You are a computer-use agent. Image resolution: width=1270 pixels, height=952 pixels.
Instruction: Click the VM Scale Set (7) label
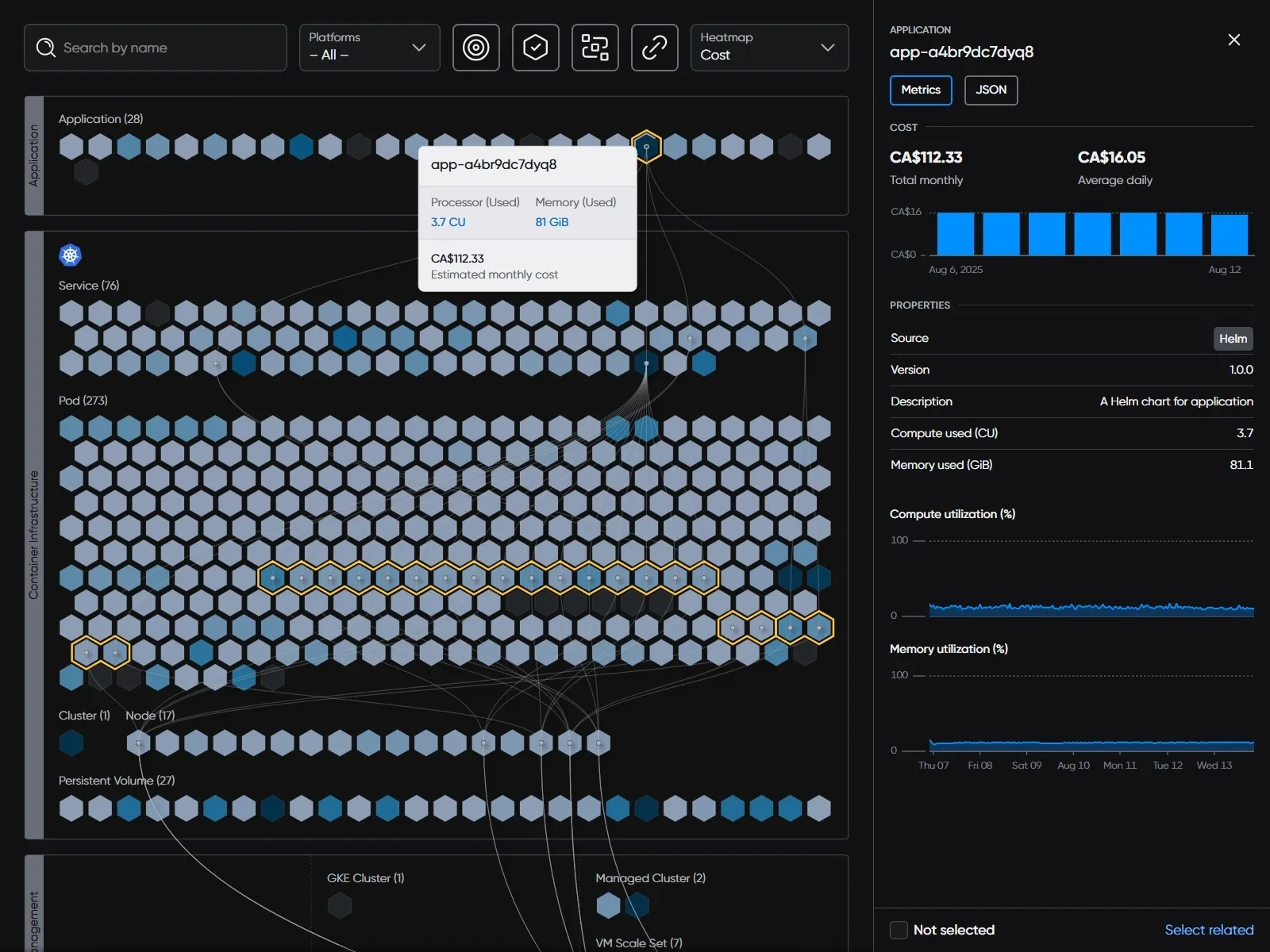click(639, 943)
